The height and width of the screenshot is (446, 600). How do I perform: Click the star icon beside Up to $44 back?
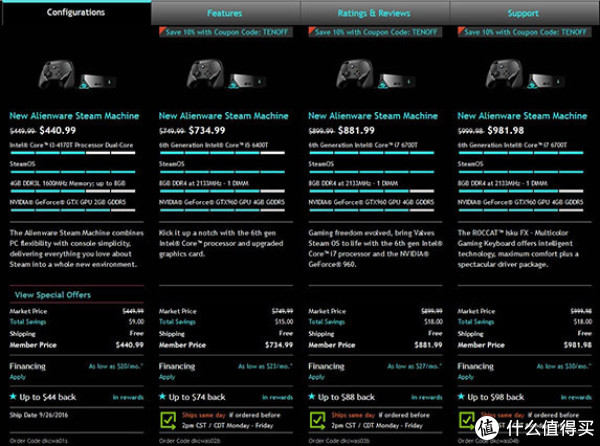13,396
